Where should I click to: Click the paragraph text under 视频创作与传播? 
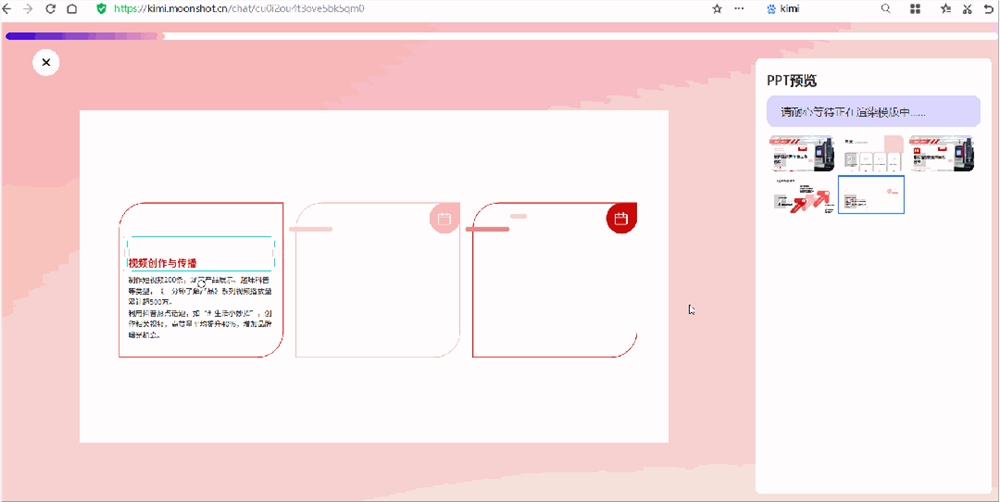(199, 307)
